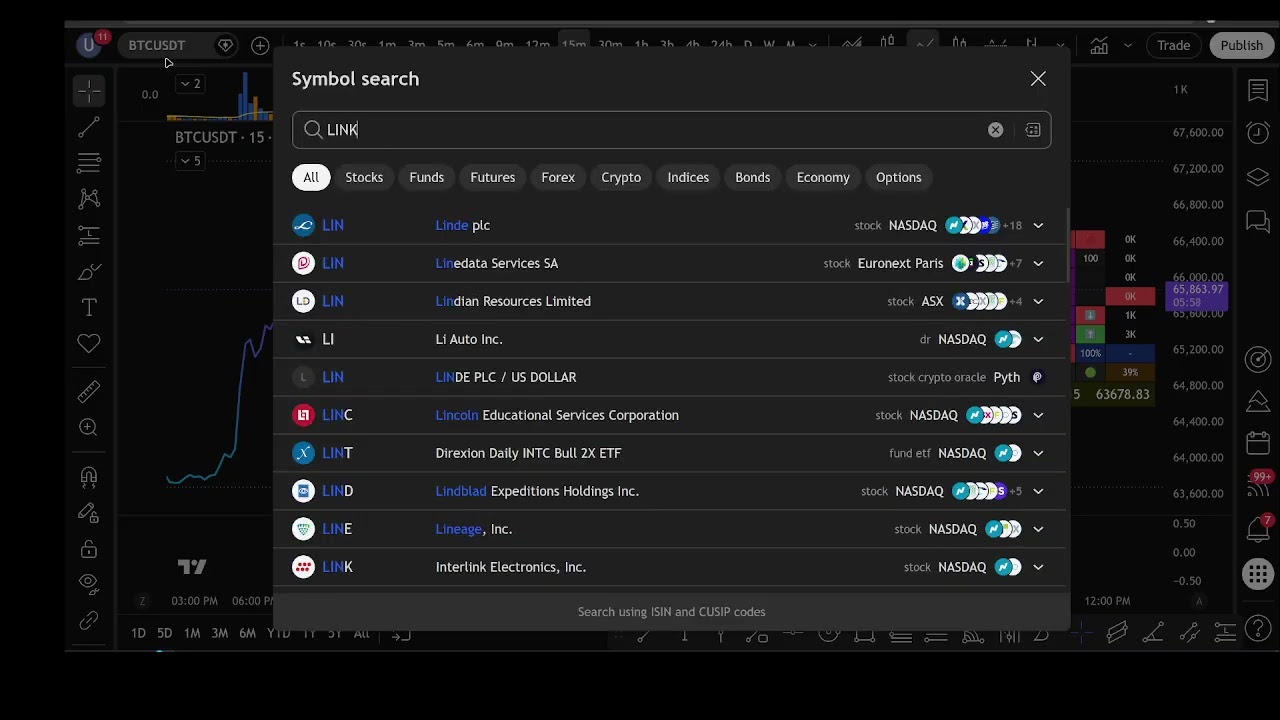The image size is (1280, 720).
Task: Expand the Lineage, Inc. row
Action: 1038,530
